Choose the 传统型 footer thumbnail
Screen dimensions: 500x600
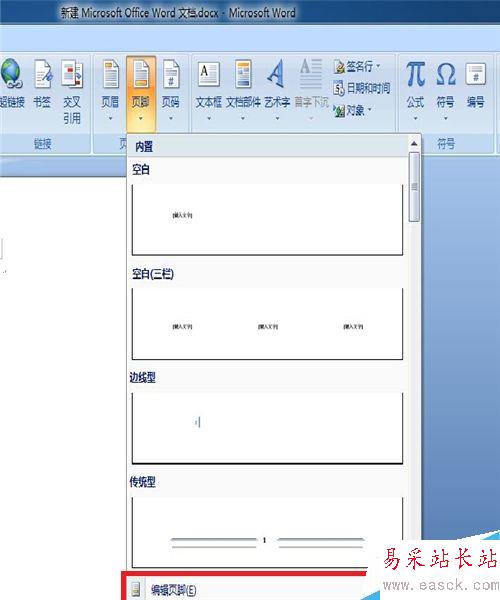click(x=267, y=532)
